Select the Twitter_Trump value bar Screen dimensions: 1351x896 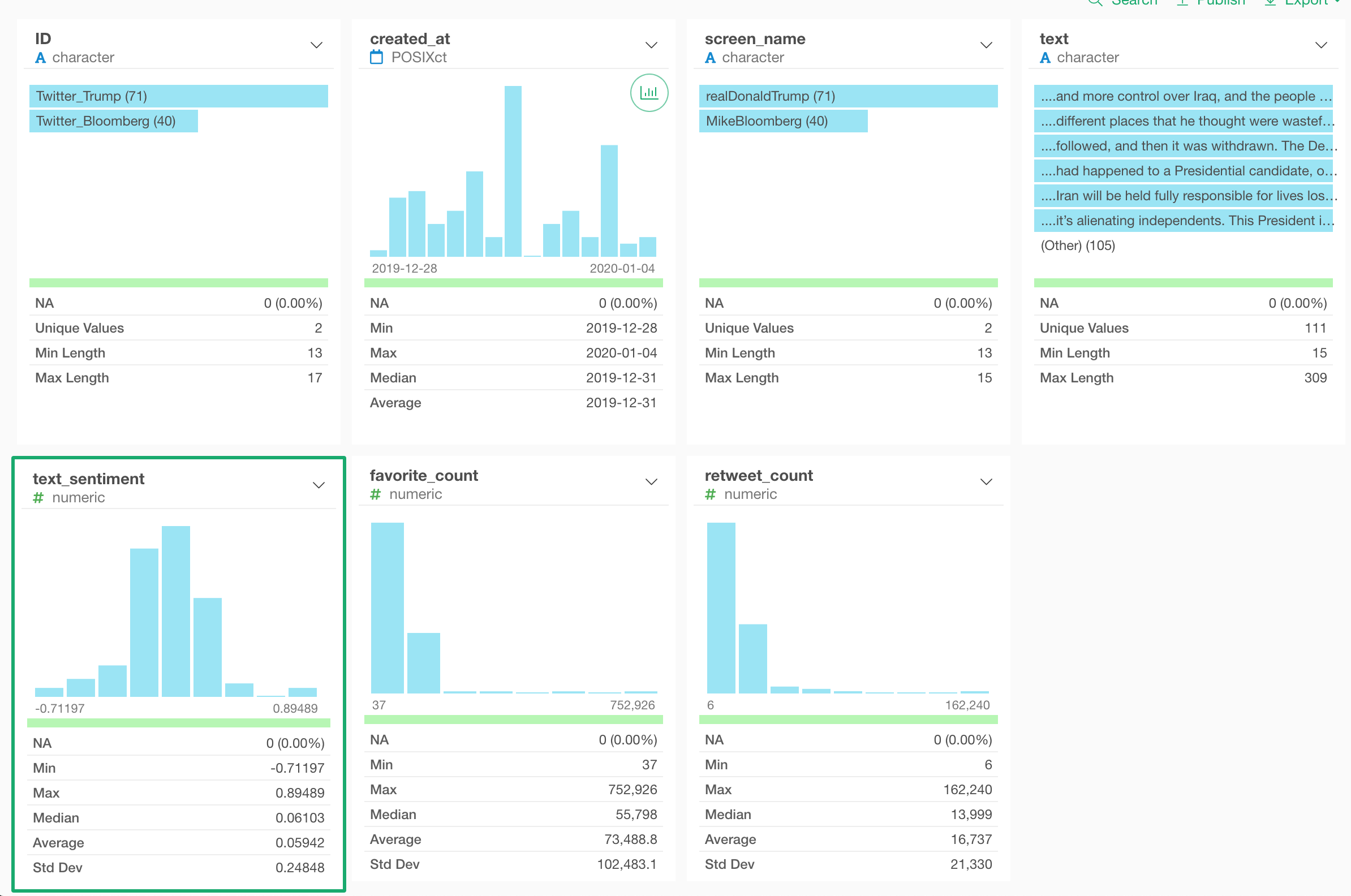178,96
